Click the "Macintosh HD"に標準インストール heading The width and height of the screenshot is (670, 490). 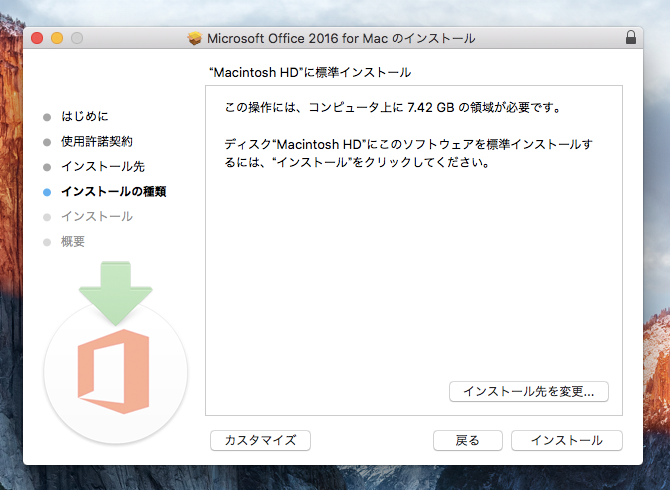tap(310, 72)
